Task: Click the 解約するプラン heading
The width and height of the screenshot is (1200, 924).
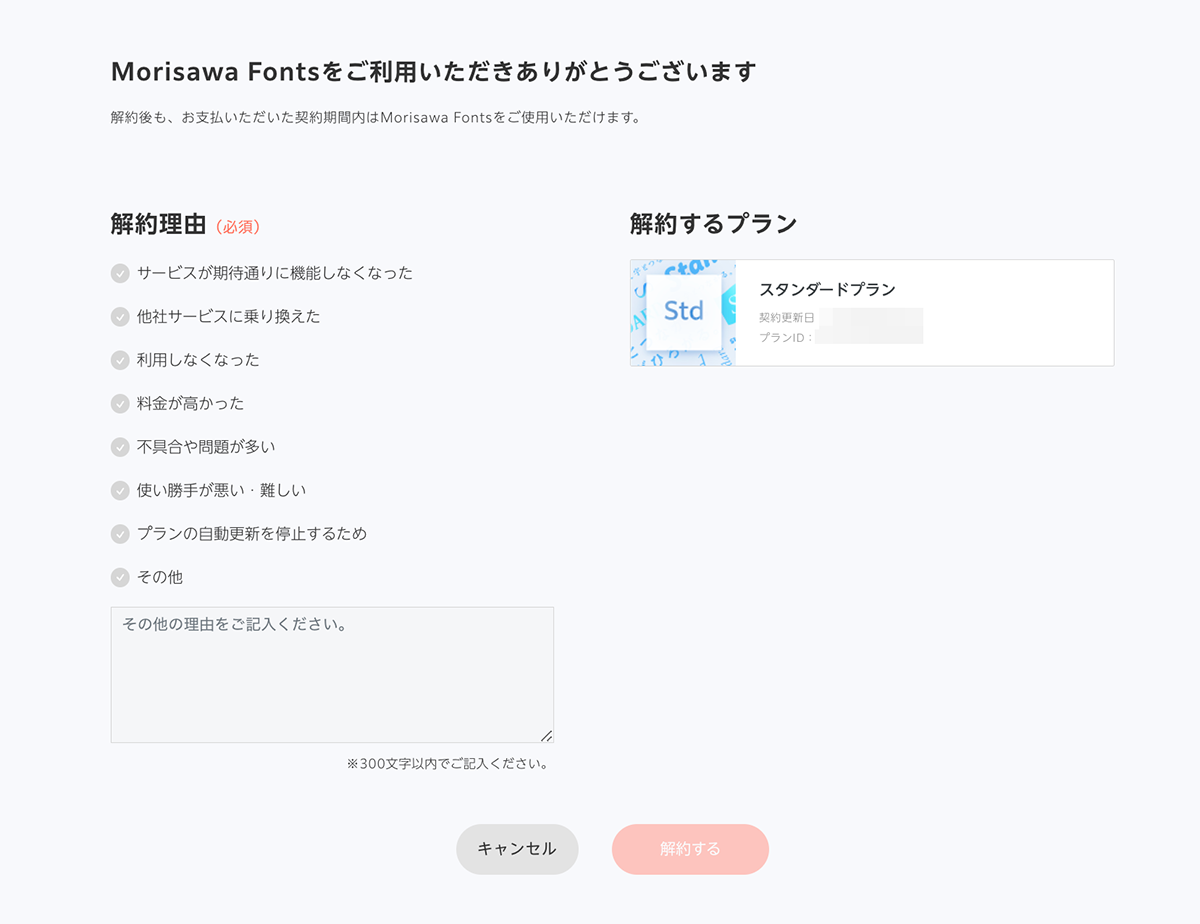Action: [x=712, y=223]
